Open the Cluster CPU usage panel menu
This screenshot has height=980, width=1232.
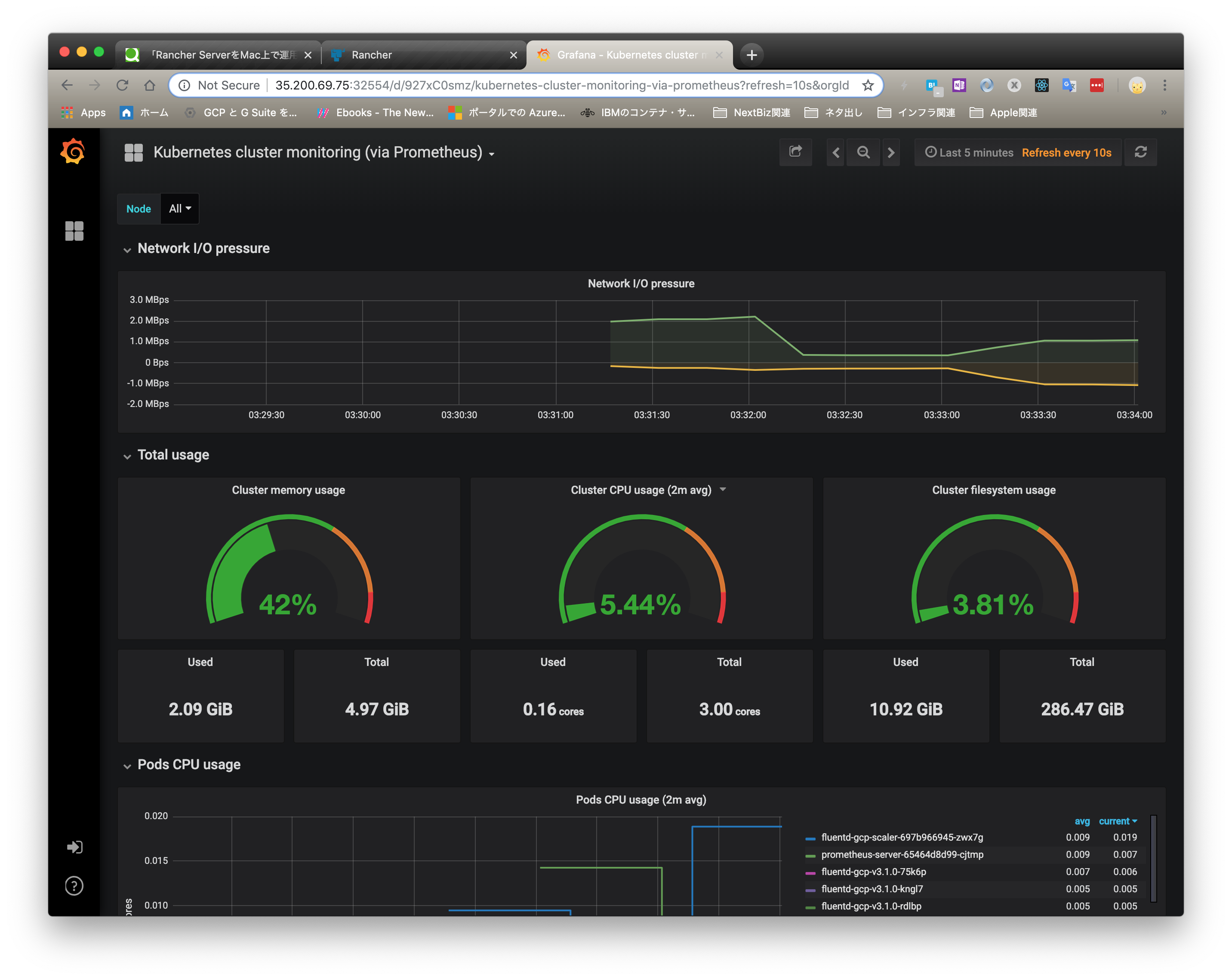pos(723,490)
